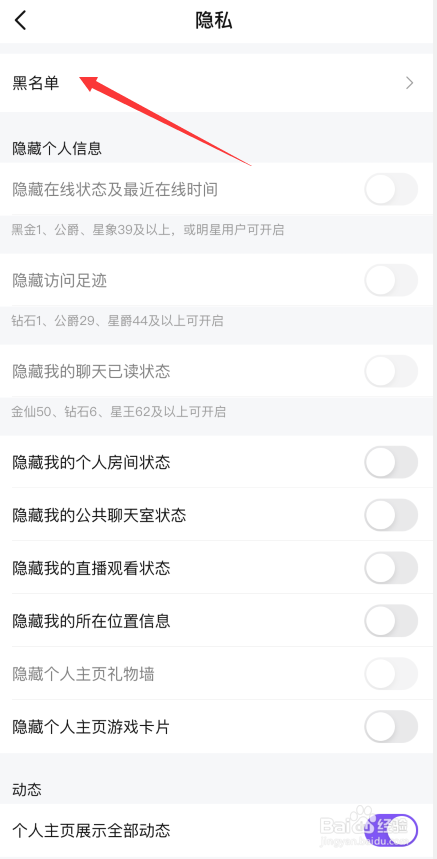Enable 隐藏个人主页游戏卡片 switch
The width and height of the screenshot is (437, 859).
pyautogui.click(x=391, y=726)
